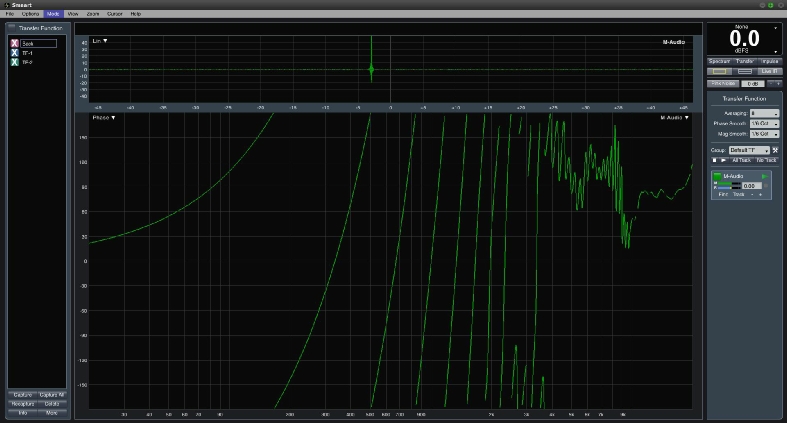Open the Mode menu
This screenshot has height=423, width=787.
point(53,14)
